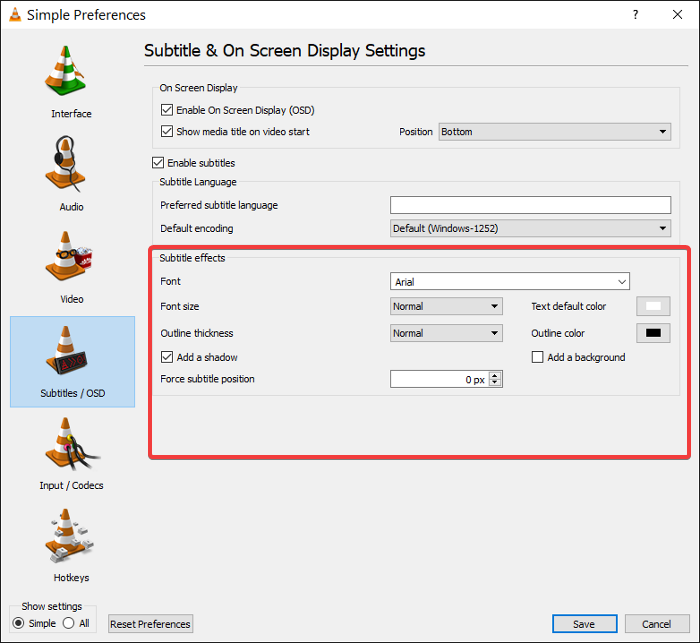Click the Audio category label
Viewport: 700px width, 643px height.
click(71, 207)
